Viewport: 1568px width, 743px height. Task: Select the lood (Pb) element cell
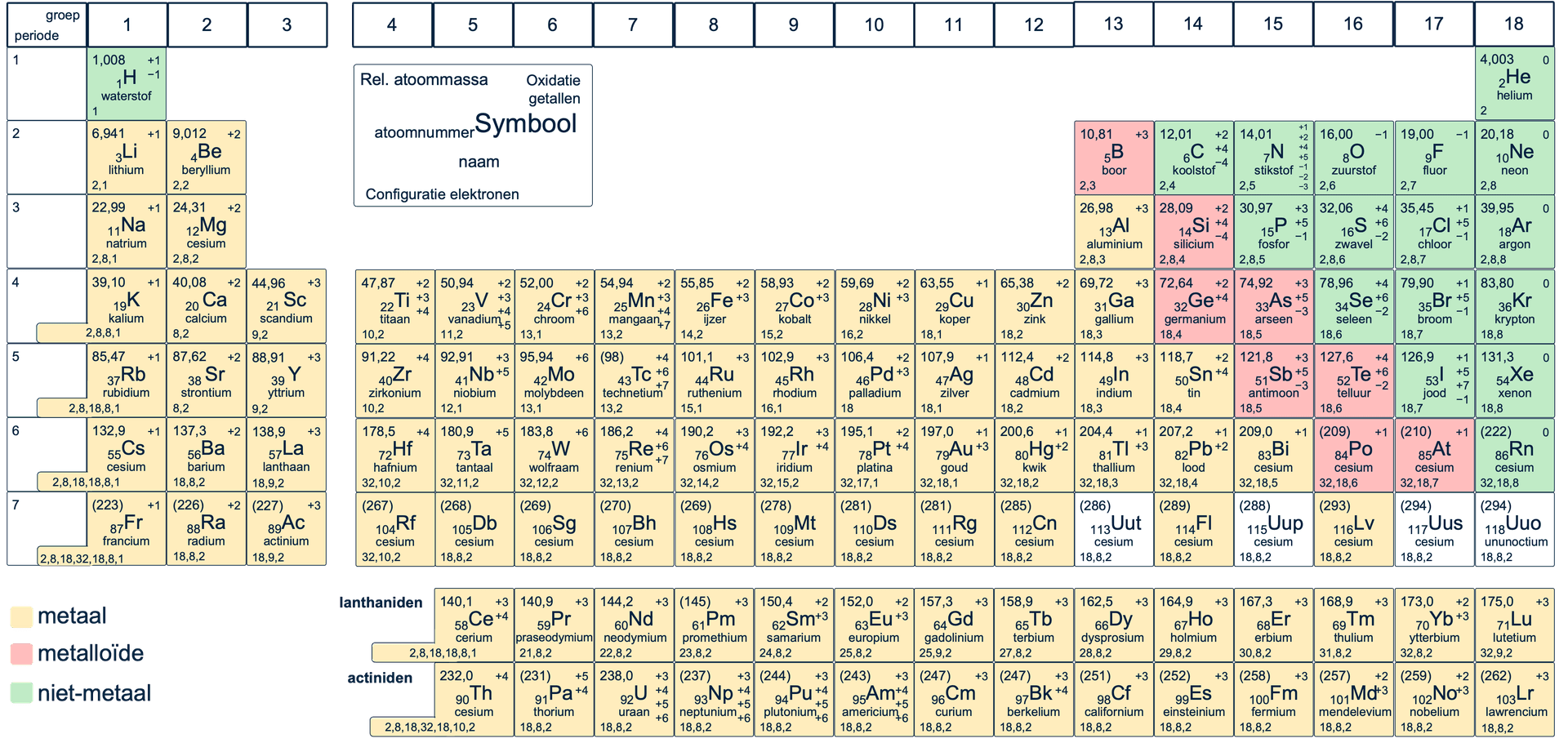[x=1194, y=455]
